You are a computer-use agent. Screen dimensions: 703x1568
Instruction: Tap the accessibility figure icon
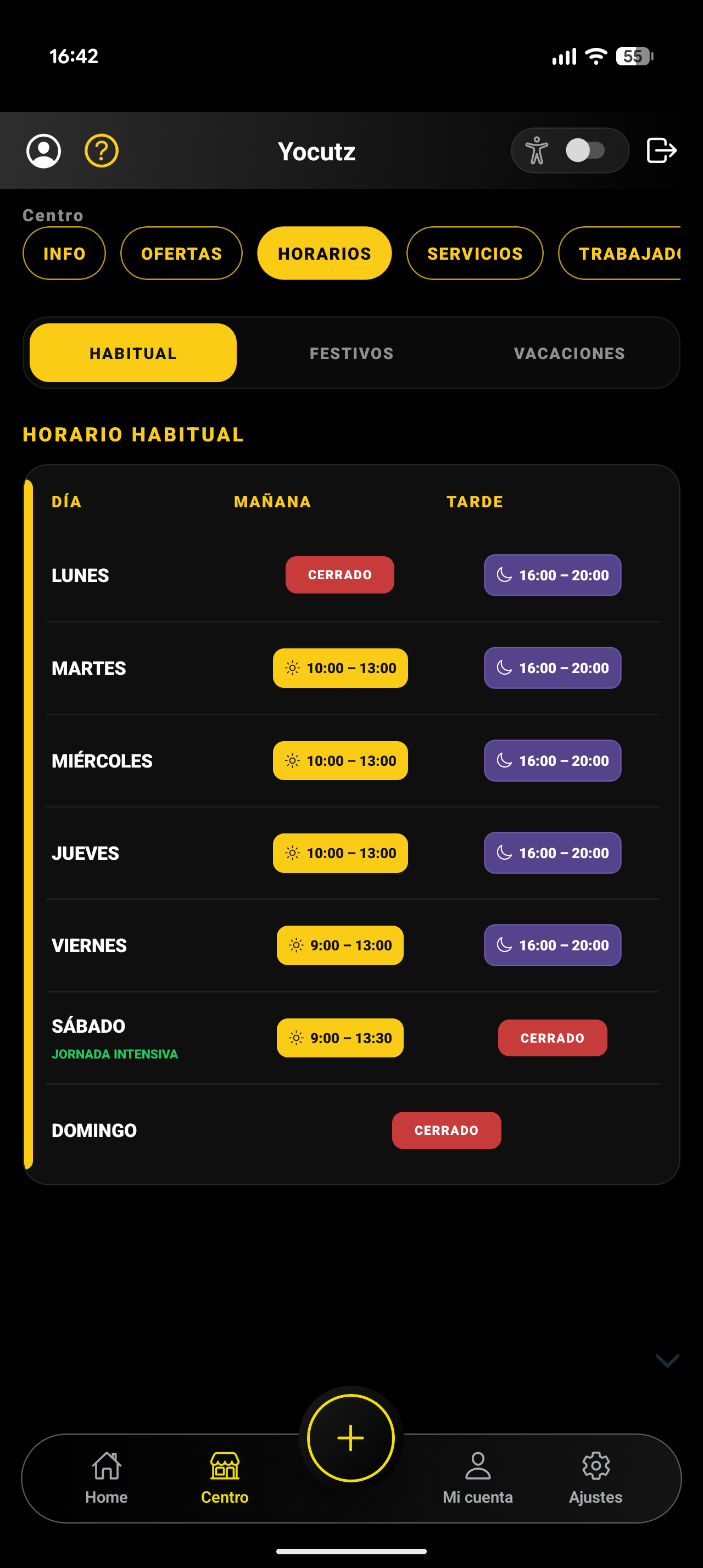(536, 150)
